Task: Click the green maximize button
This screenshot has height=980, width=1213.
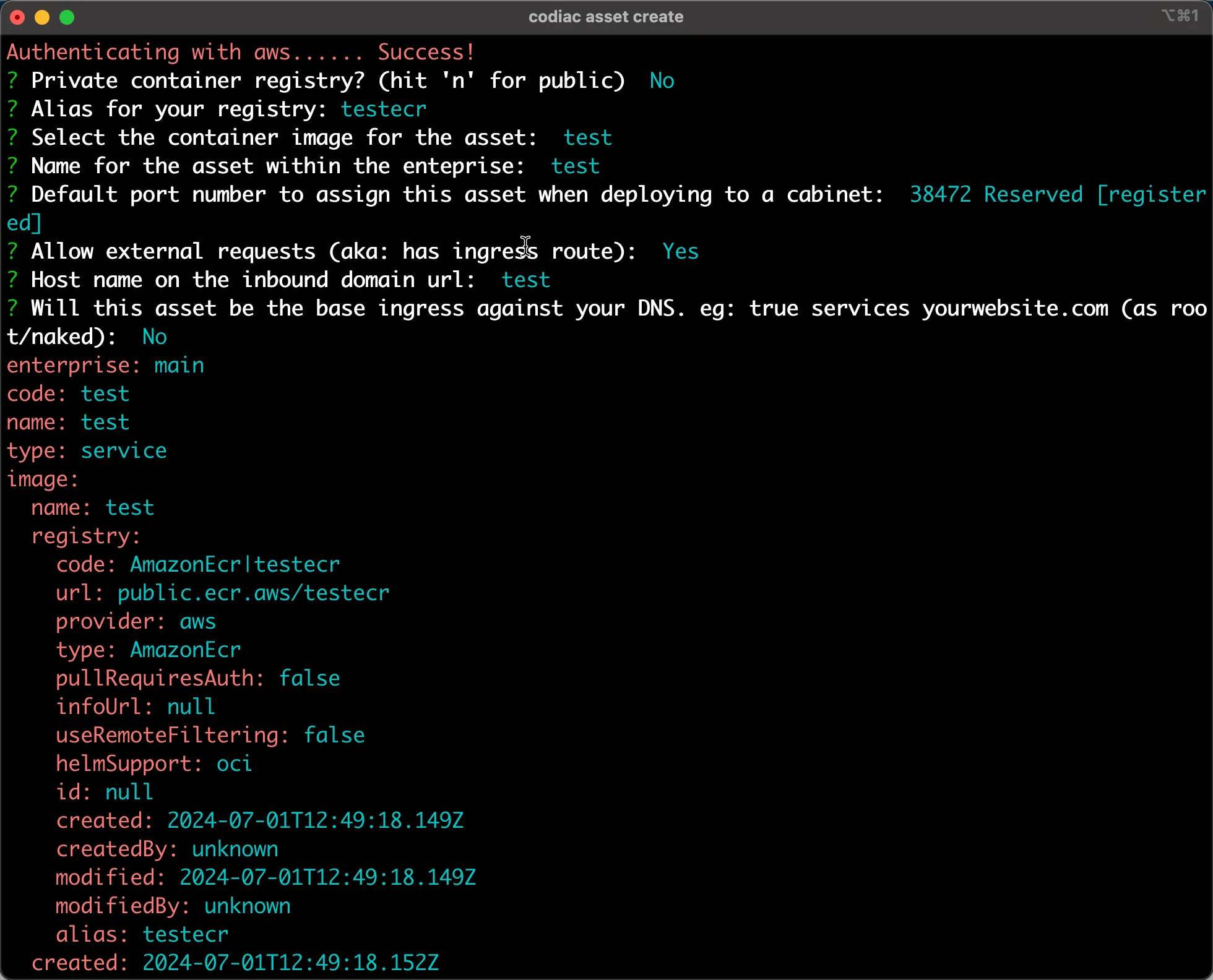Action: [73, 17]
